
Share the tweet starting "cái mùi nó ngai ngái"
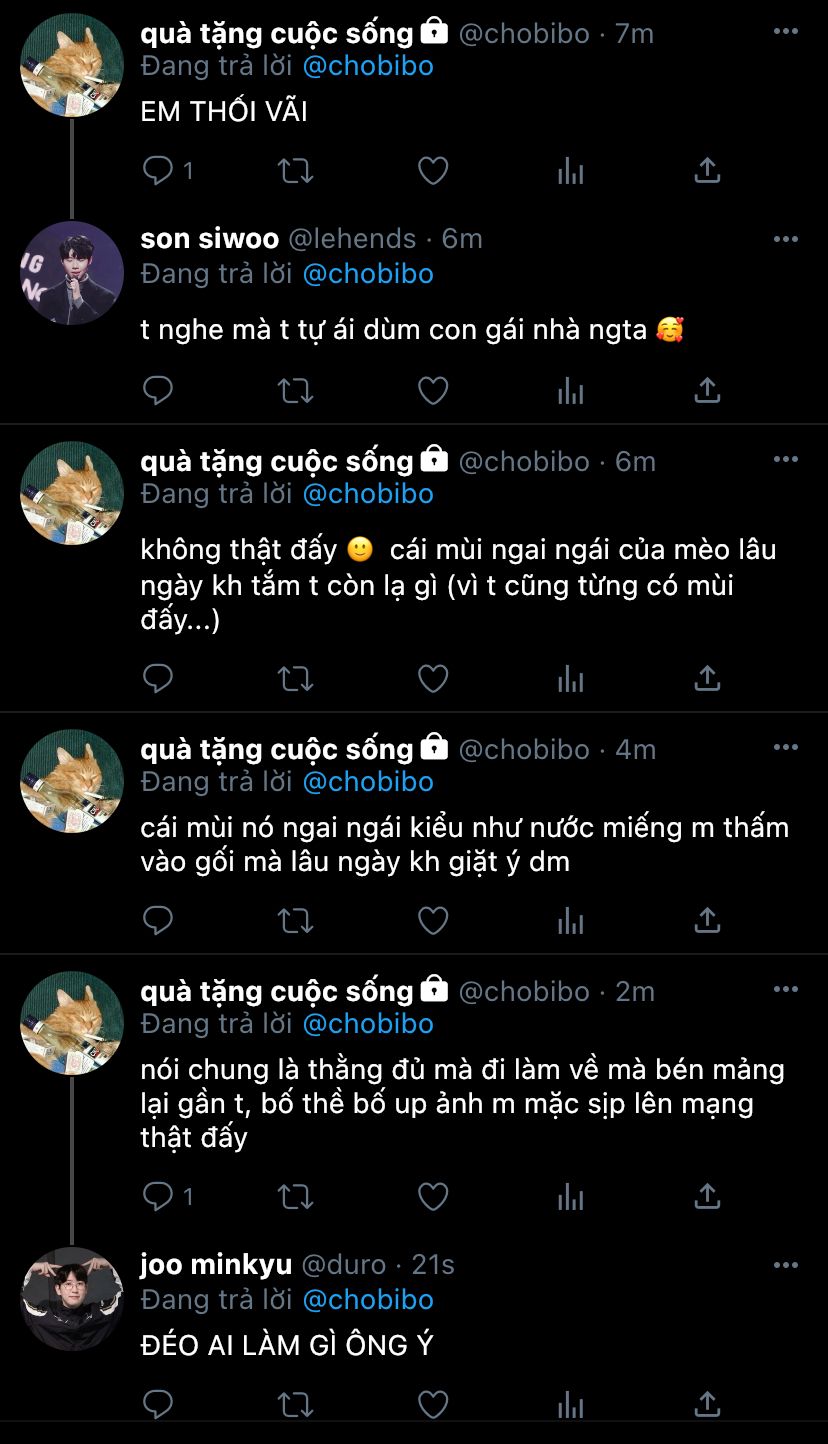(707, 920)
